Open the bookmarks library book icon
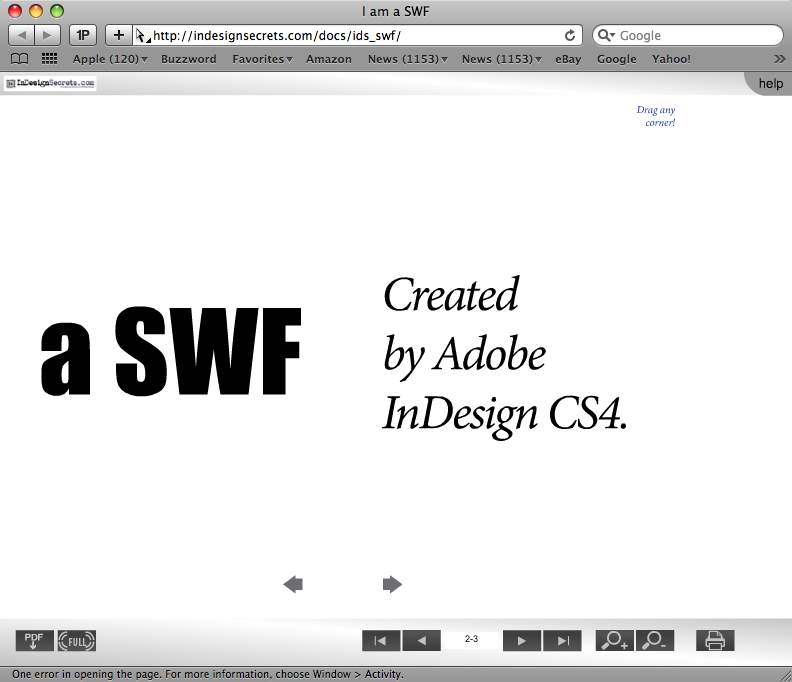This screenshot has width=792, height=682. 19,59
